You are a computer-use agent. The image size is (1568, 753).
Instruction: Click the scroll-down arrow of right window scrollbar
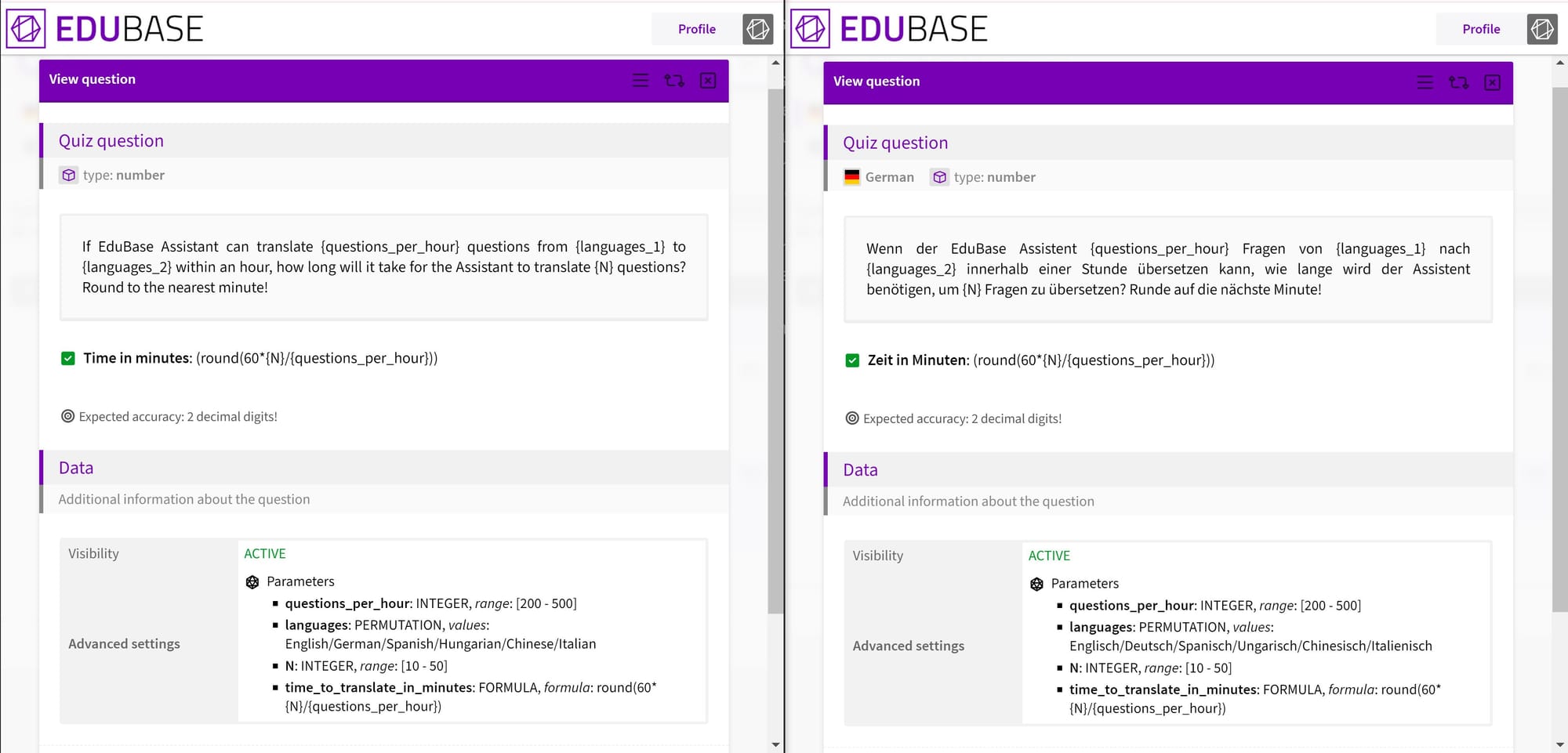pyautogui.click(x=1560, y=744)
